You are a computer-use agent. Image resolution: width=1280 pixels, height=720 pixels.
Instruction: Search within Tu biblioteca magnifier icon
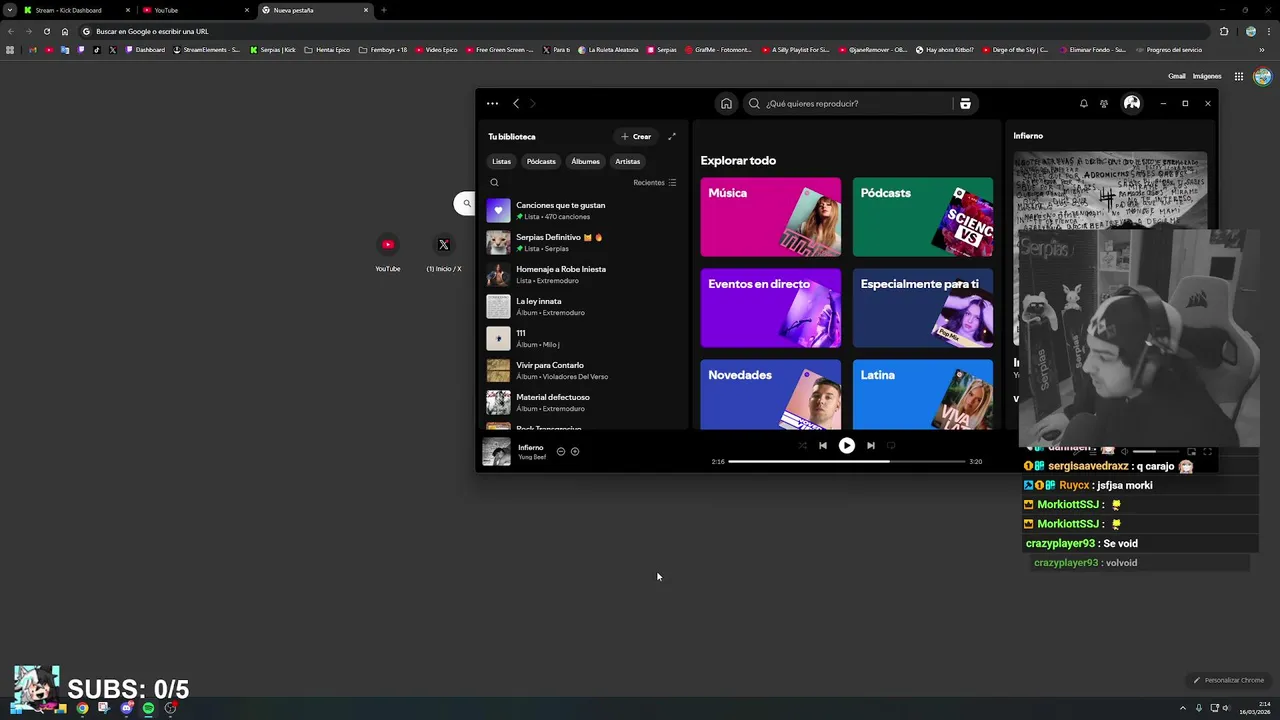tap(494, 182)
